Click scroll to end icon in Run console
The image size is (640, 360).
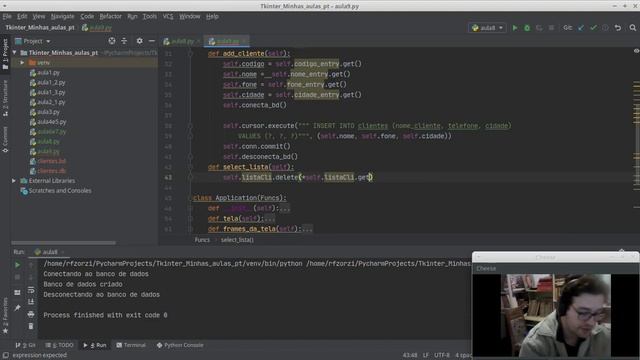(x=31, y=302)
